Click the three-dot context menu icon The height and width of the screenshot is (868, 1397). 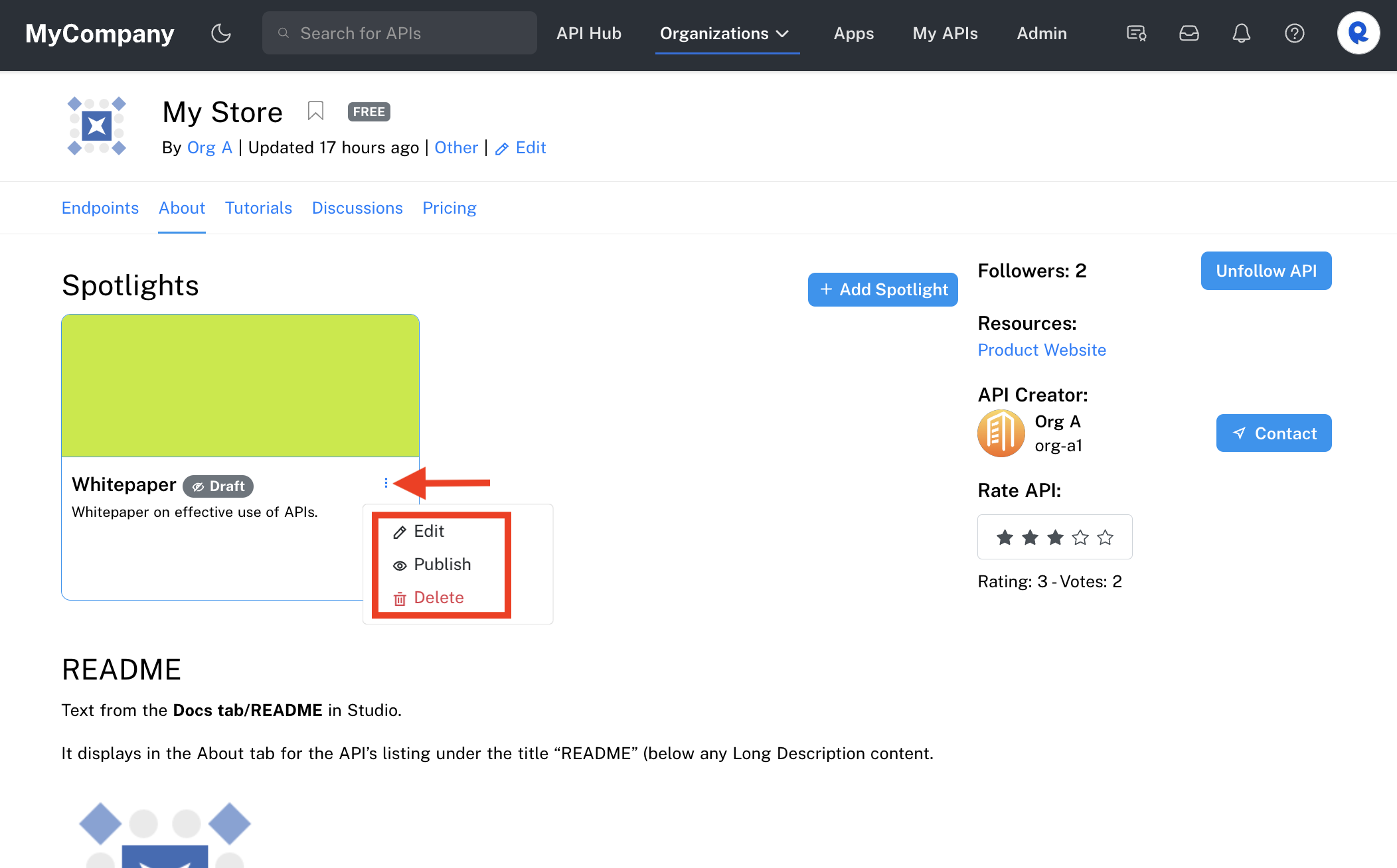point(386,483)
